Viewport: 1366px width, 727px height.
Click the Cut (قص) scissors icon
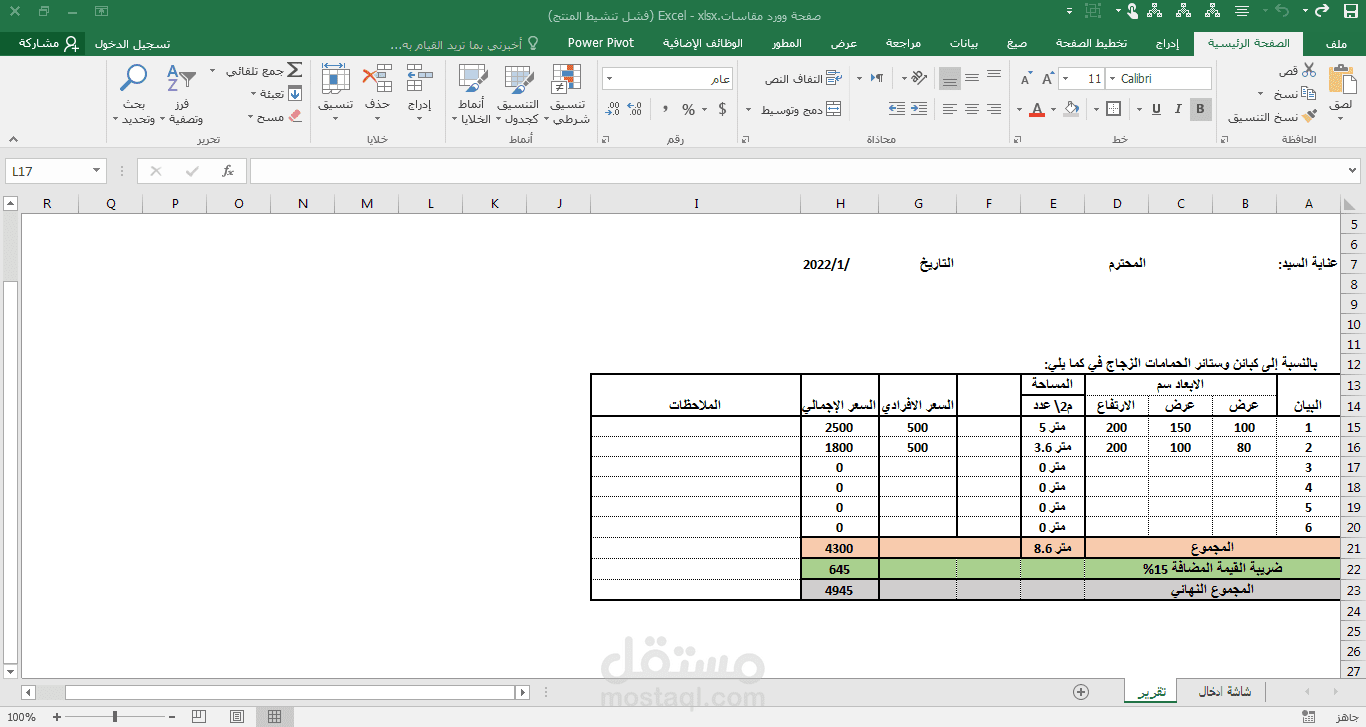tap(1309, 71)
